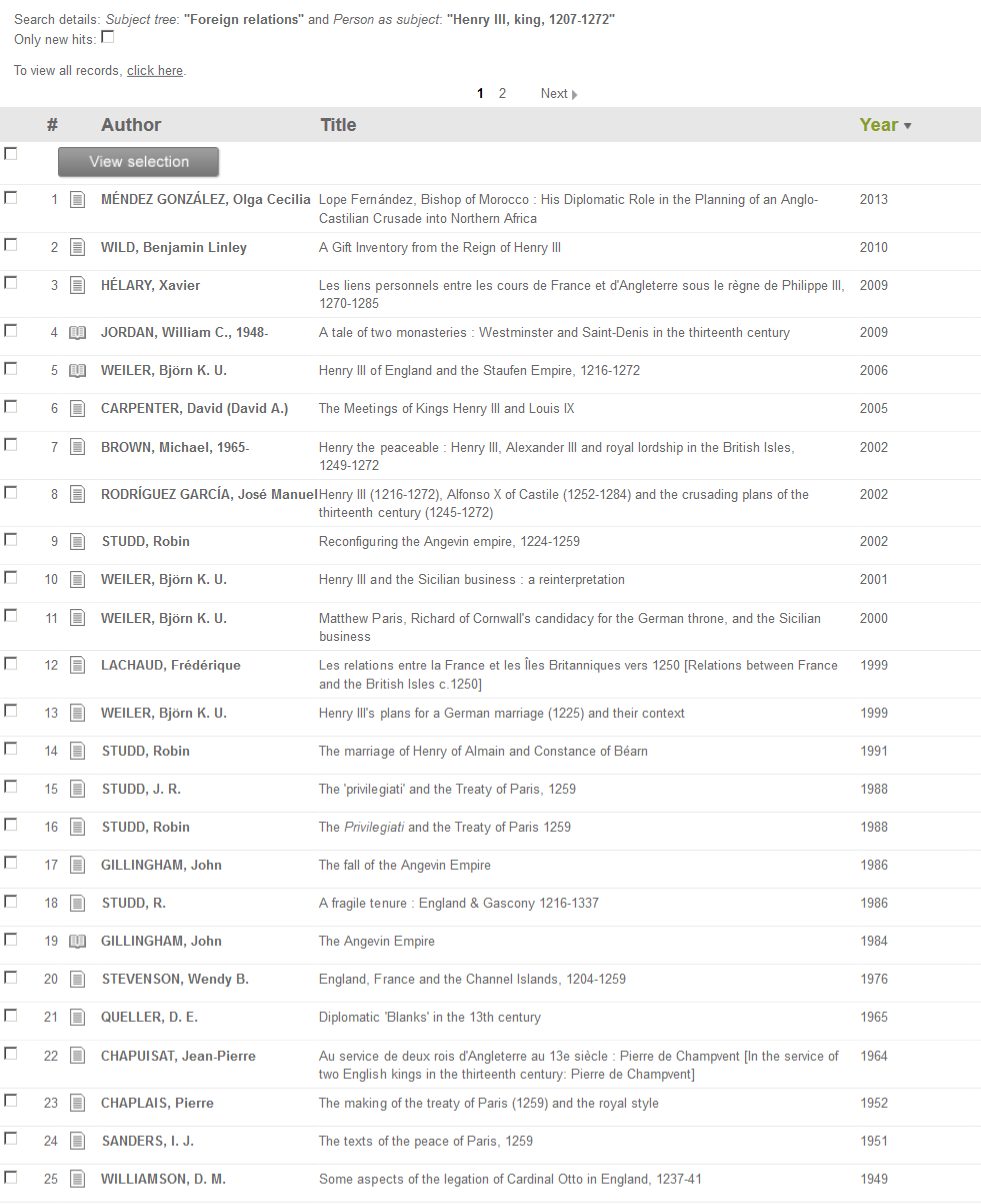Select checkbox for Chaplais record 23
This screenshot has width=981, height=1204.
pos(11,1101)
